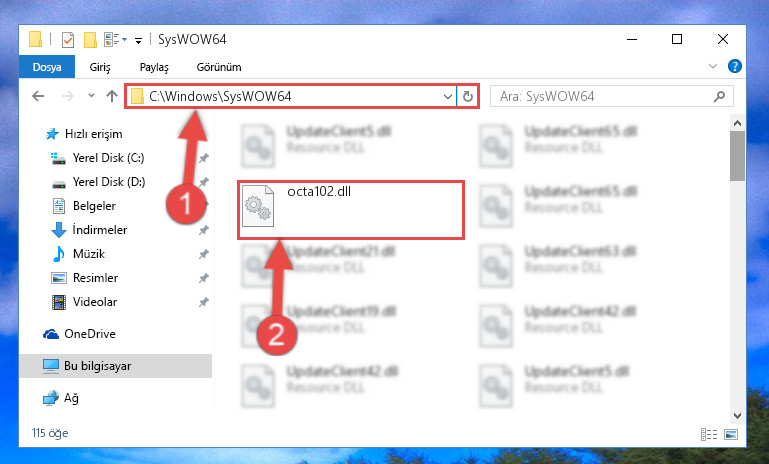The image size is (769, 464).
Task: Expand the address bar history dropdown
Action: (x=447, y=97)
